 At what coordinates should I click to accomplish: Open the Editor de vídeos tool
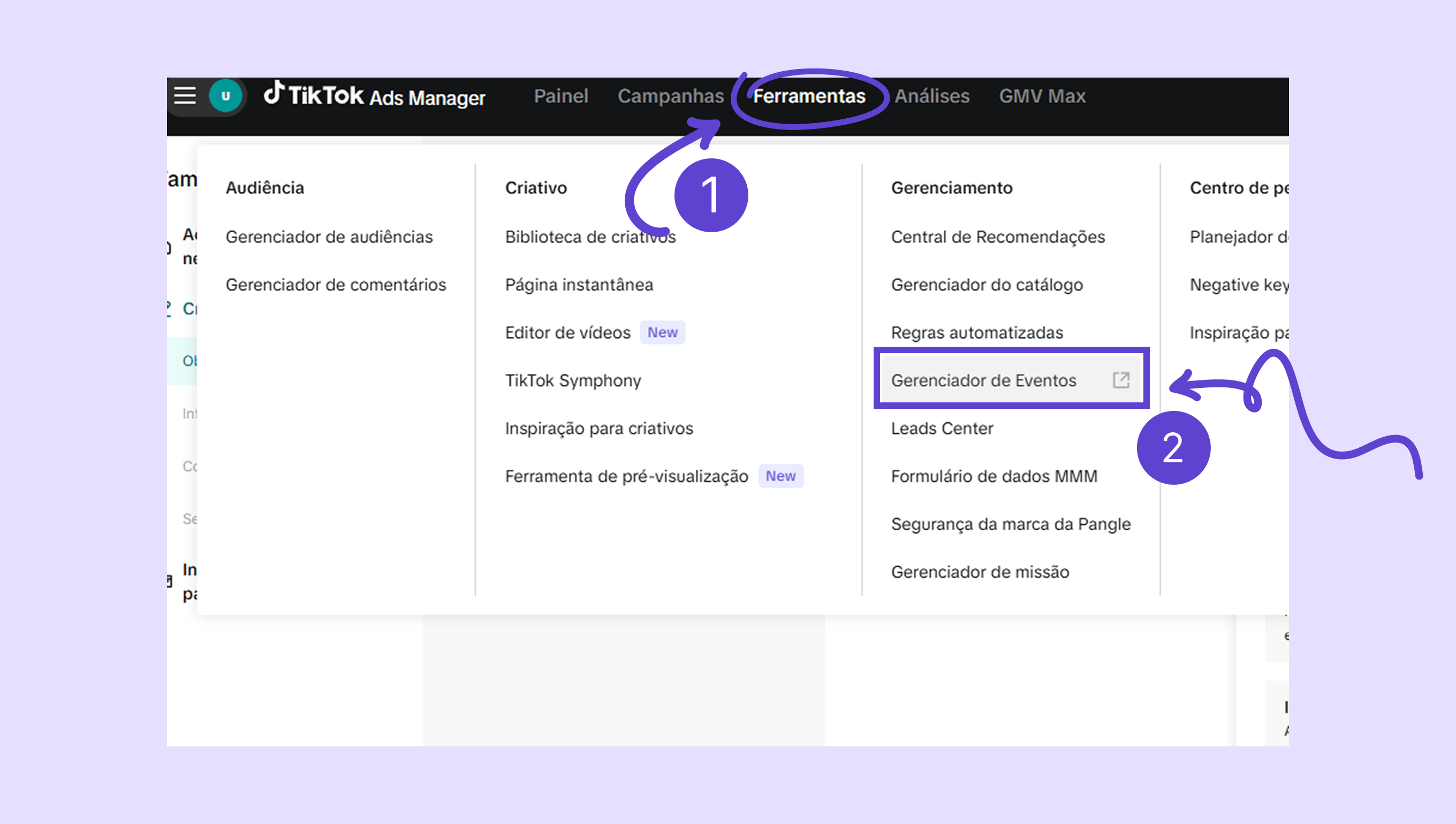click(x=567, y=333)
